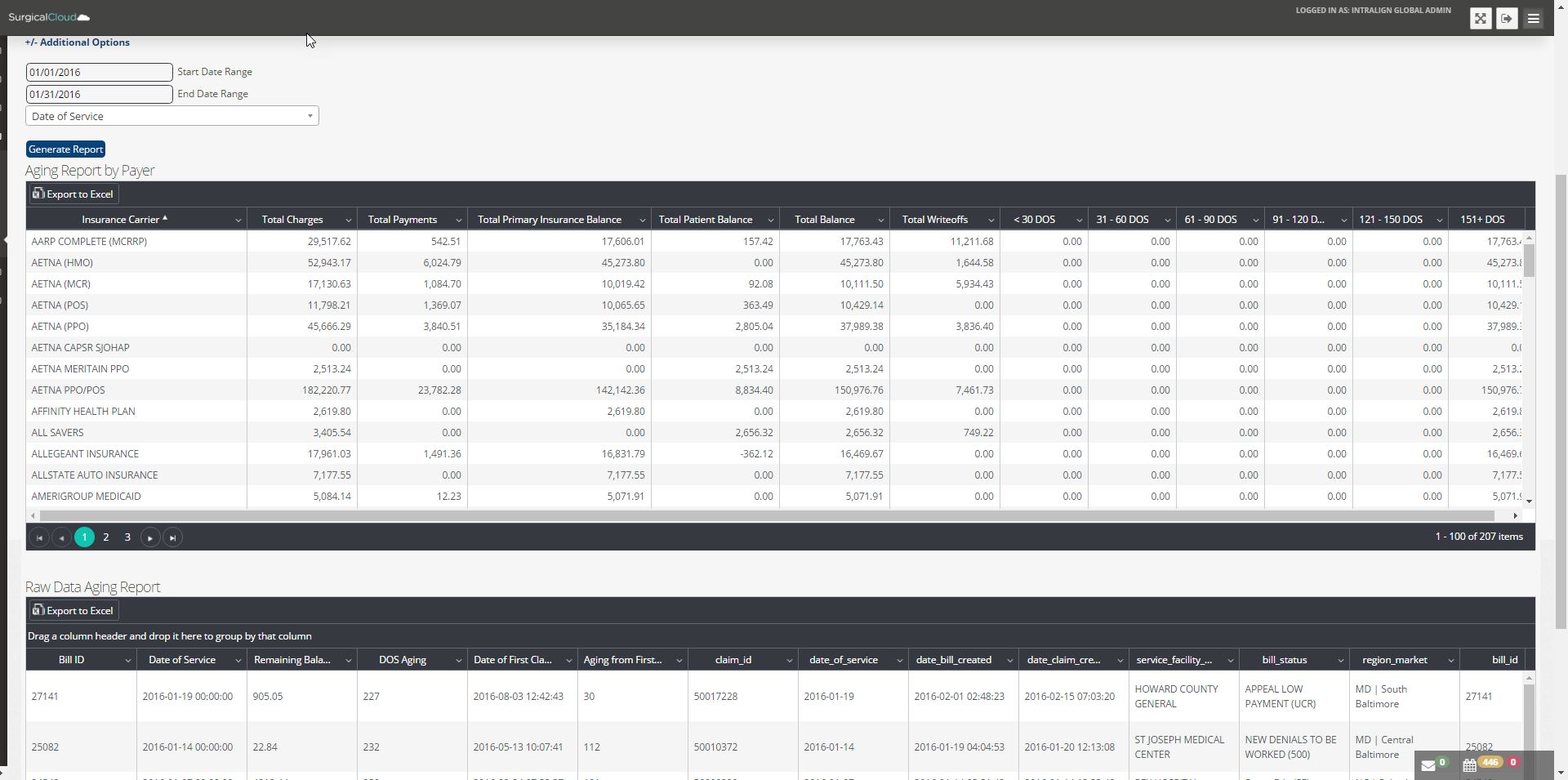This screenshot has height=780, width=1568.
Task: Open the claim_id column menu arrow
Action: pos(789,661)
